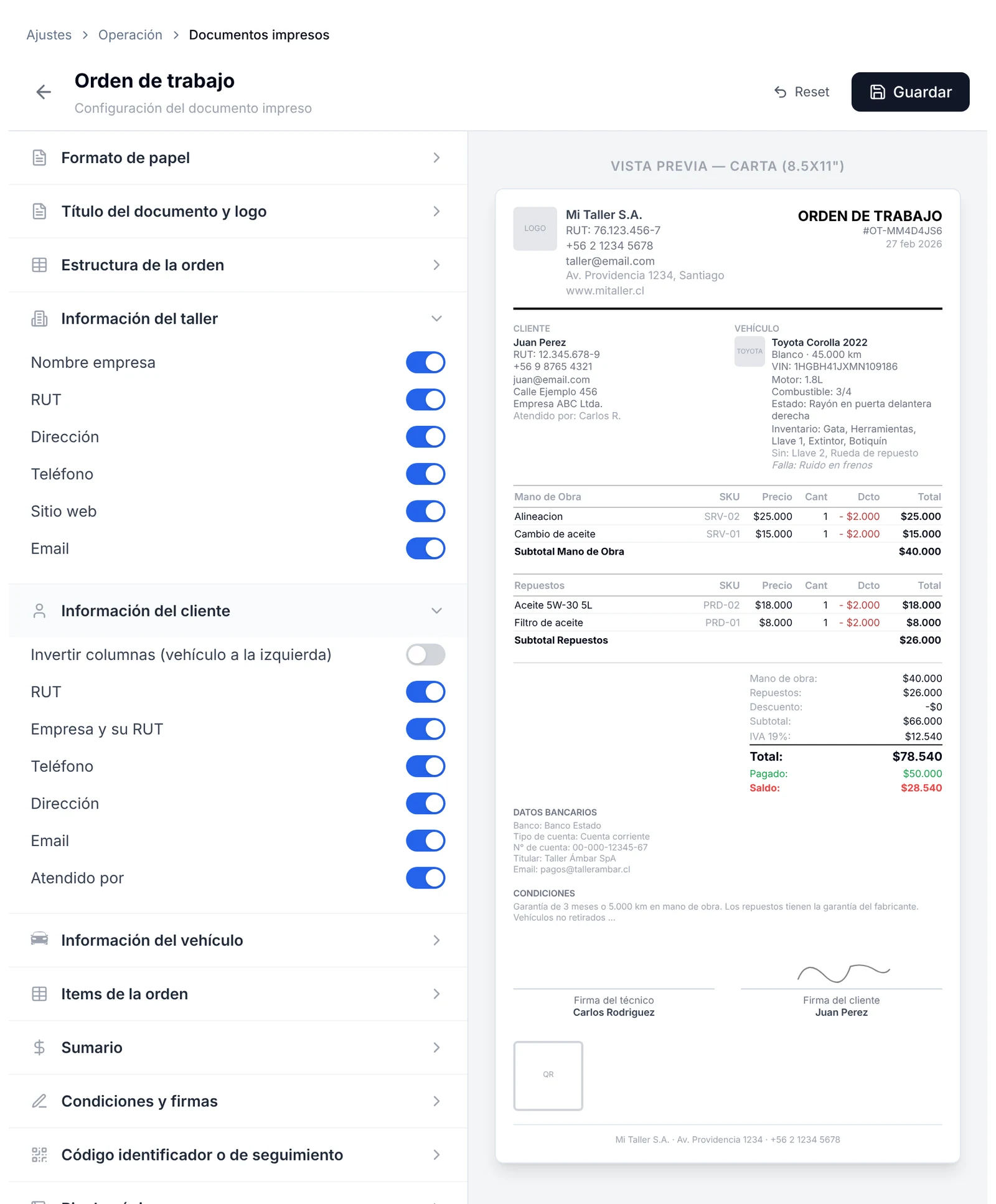Expand Título del documento y logo chevron
This screenshot has height=1204, width=996.
click(436, 212)
